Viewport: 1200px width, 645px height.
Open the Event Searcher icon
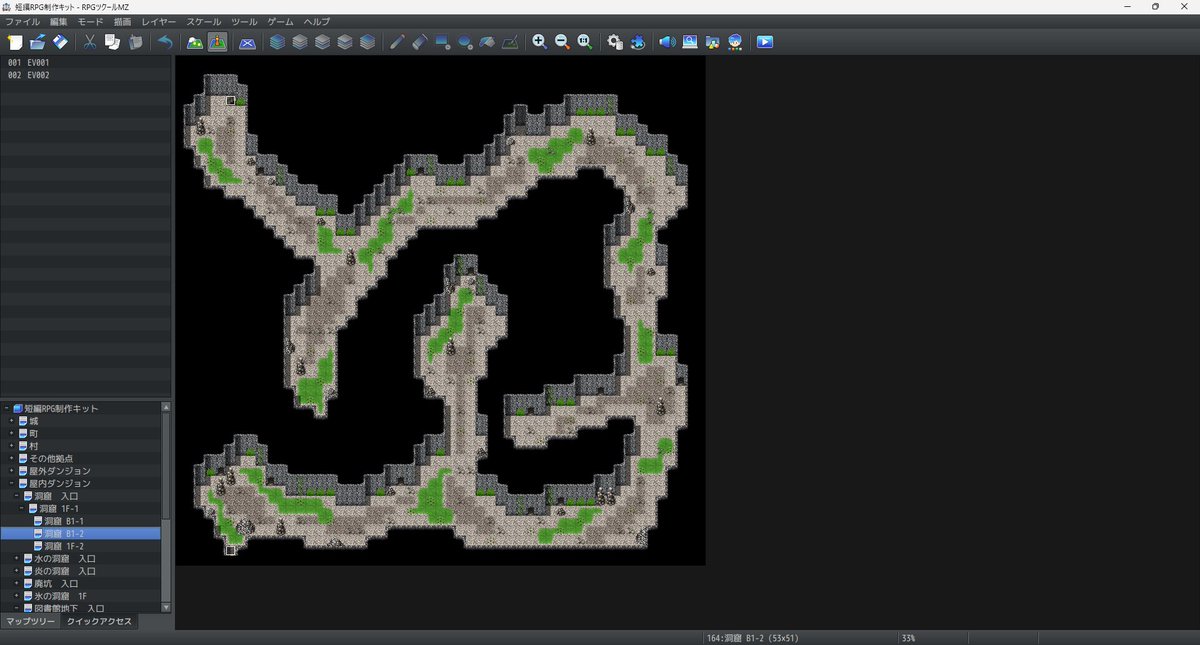tap(690, 42)
